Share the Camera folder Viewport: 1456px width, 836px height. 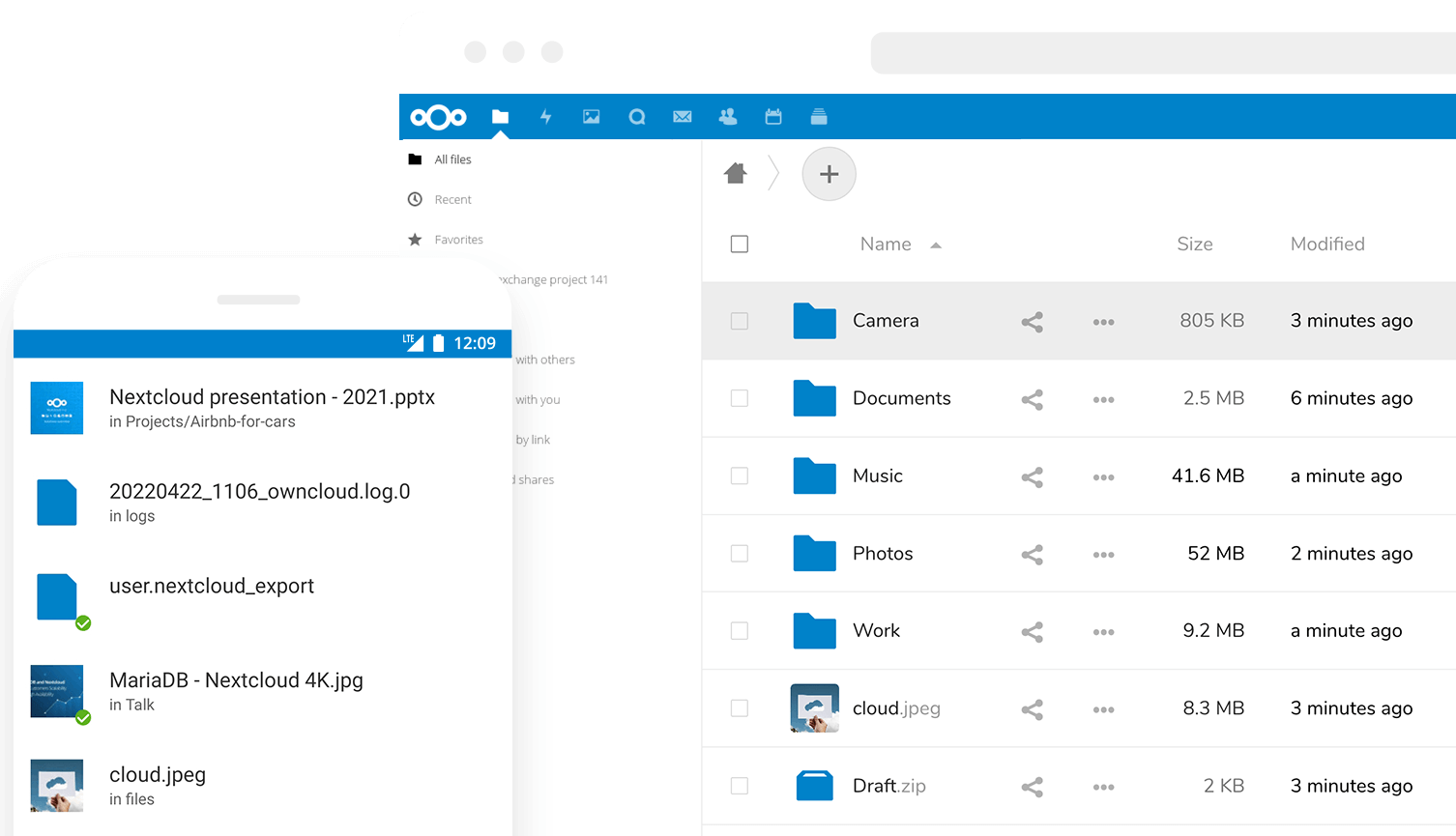pos(1033,322)
